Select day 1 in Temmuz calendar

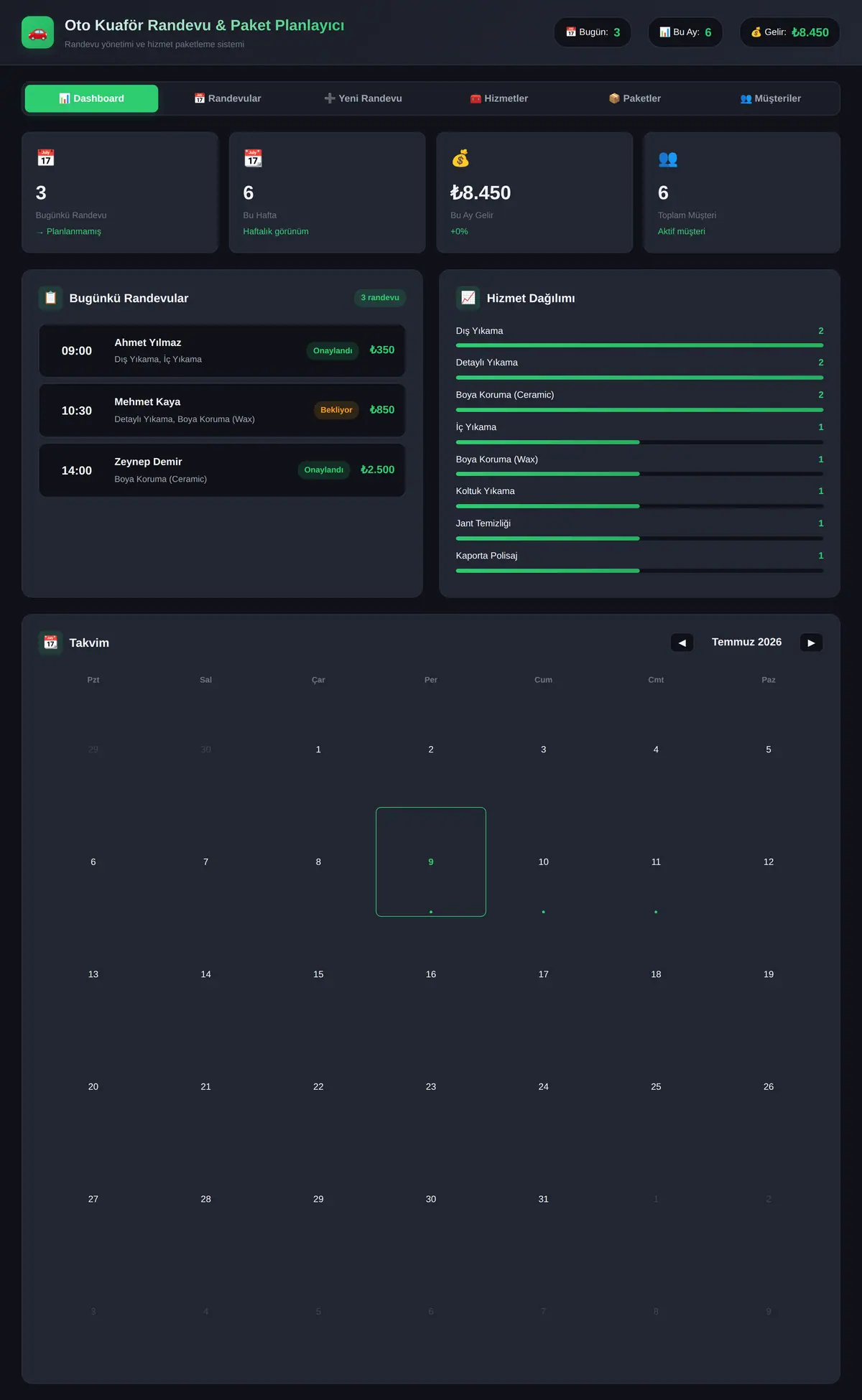pos(318,750)
